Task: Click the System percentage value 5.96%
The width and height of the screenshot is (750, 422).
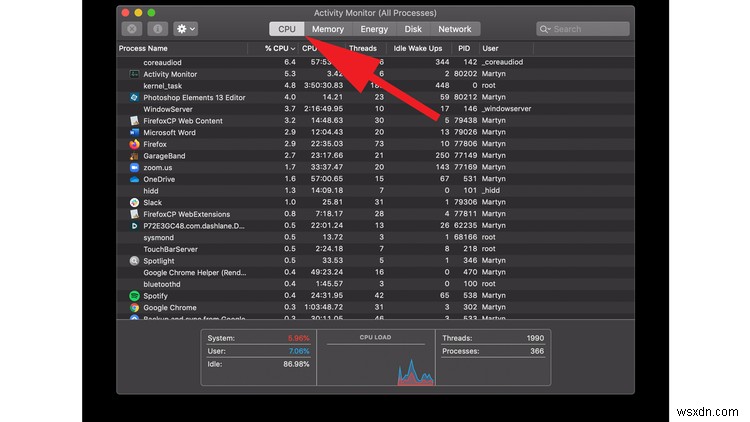Action: pos(298,338)
